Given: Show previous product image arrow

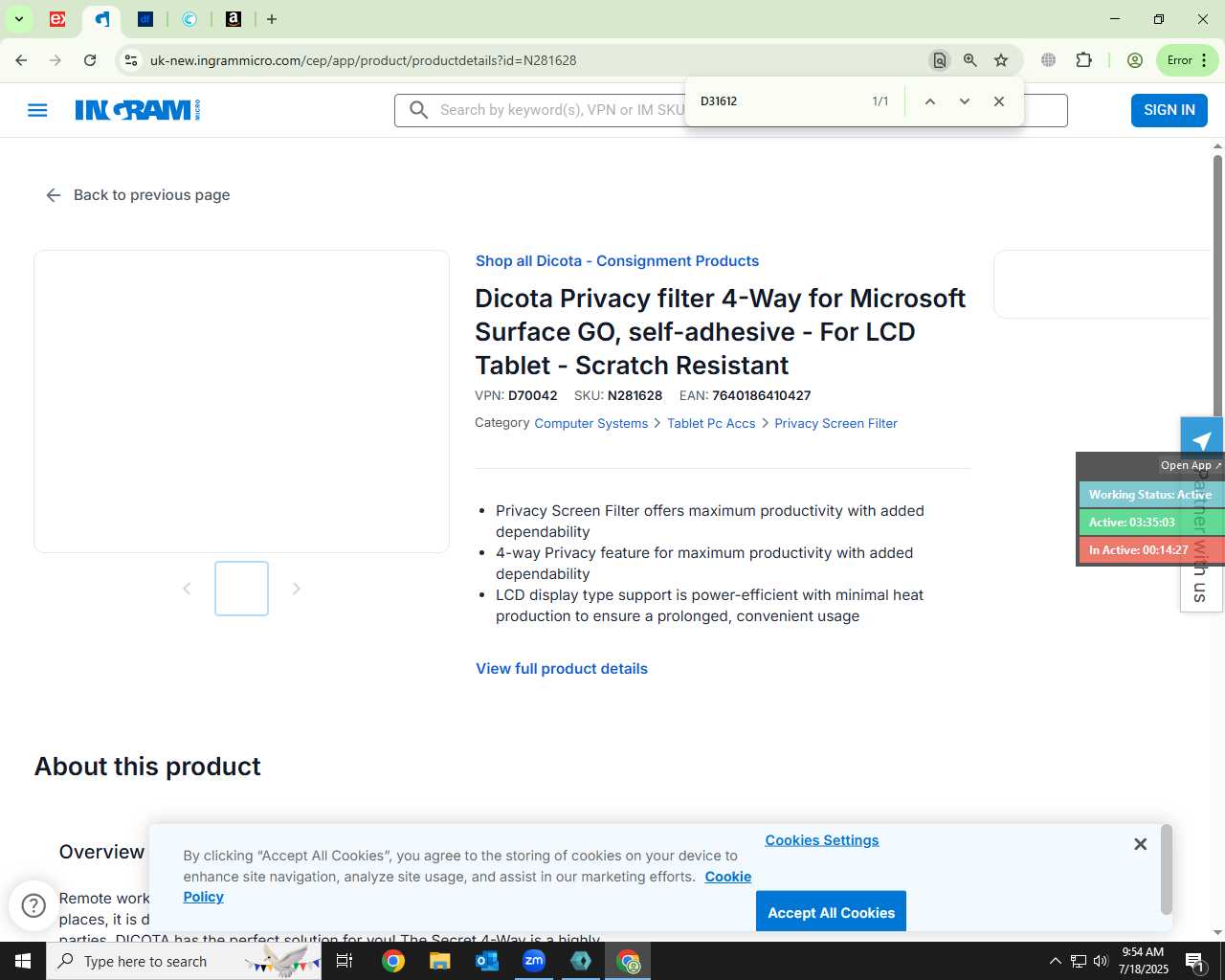Looking at the screenshot, I should click(187, 589).
